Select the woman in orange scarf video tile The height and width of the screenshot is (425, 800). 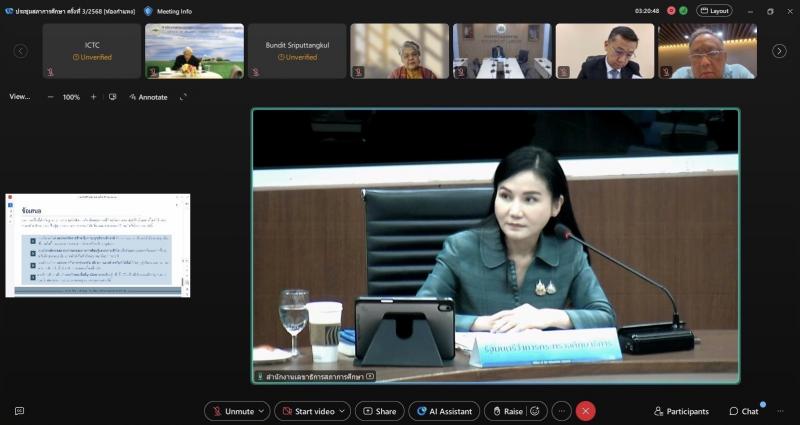pyautogui.click(x=399, y=51)
